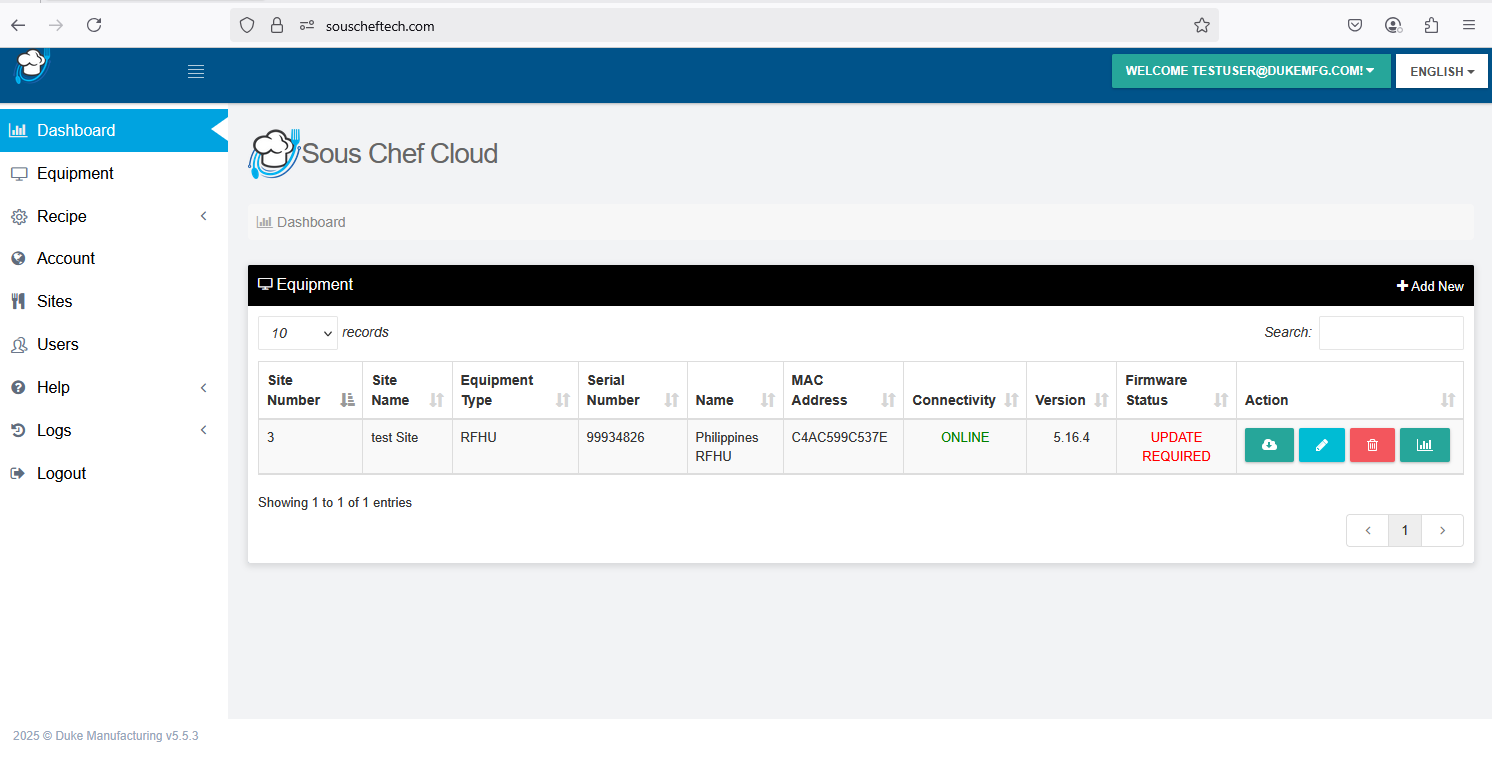Click the chef hat logo in header

tap(32, 65)
